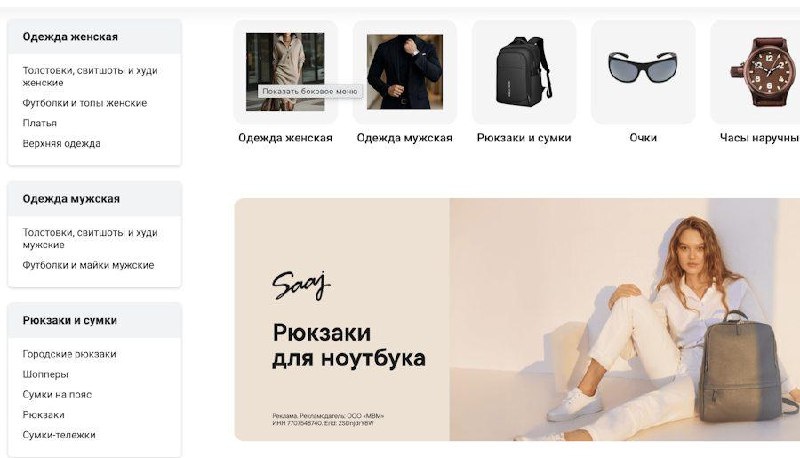Click 'Очки' label under sunglasses
Viewport: 800px width, 458px height.
coord(643,138)
